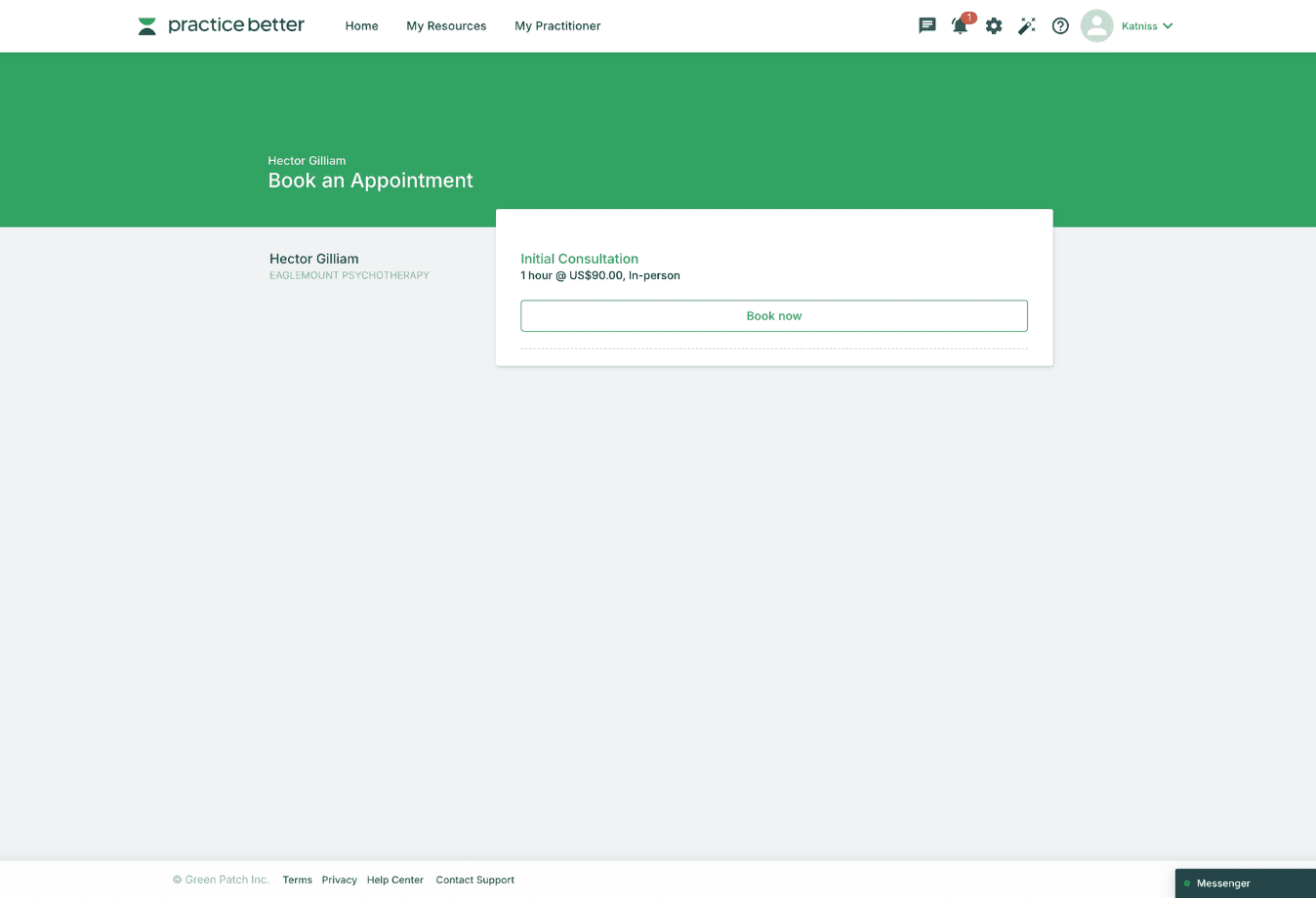
Task: Click the Practice Better hourglass logo icon
Action: click(147, 26)
